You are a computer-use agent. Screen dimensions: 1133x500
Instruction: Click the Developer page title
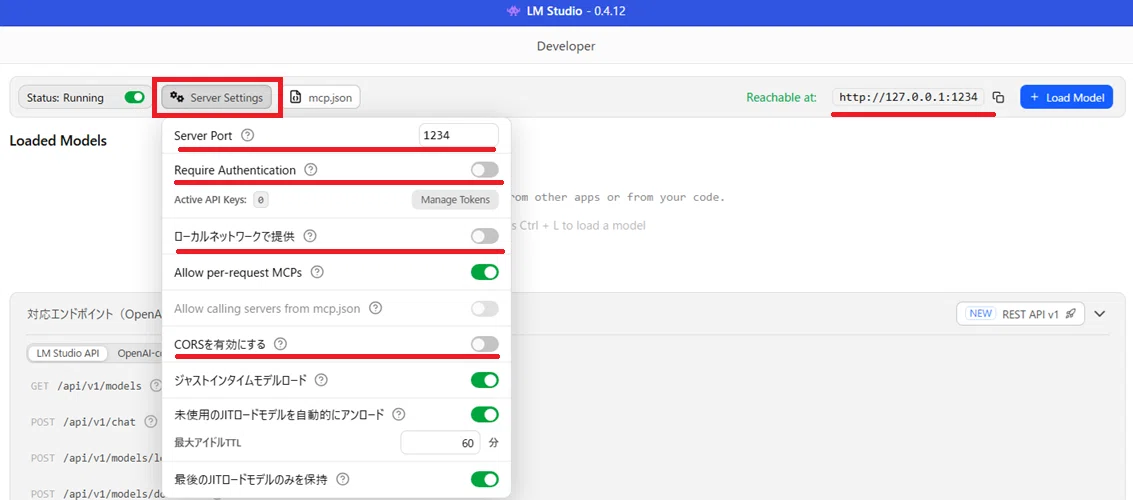tap(566, 46)
